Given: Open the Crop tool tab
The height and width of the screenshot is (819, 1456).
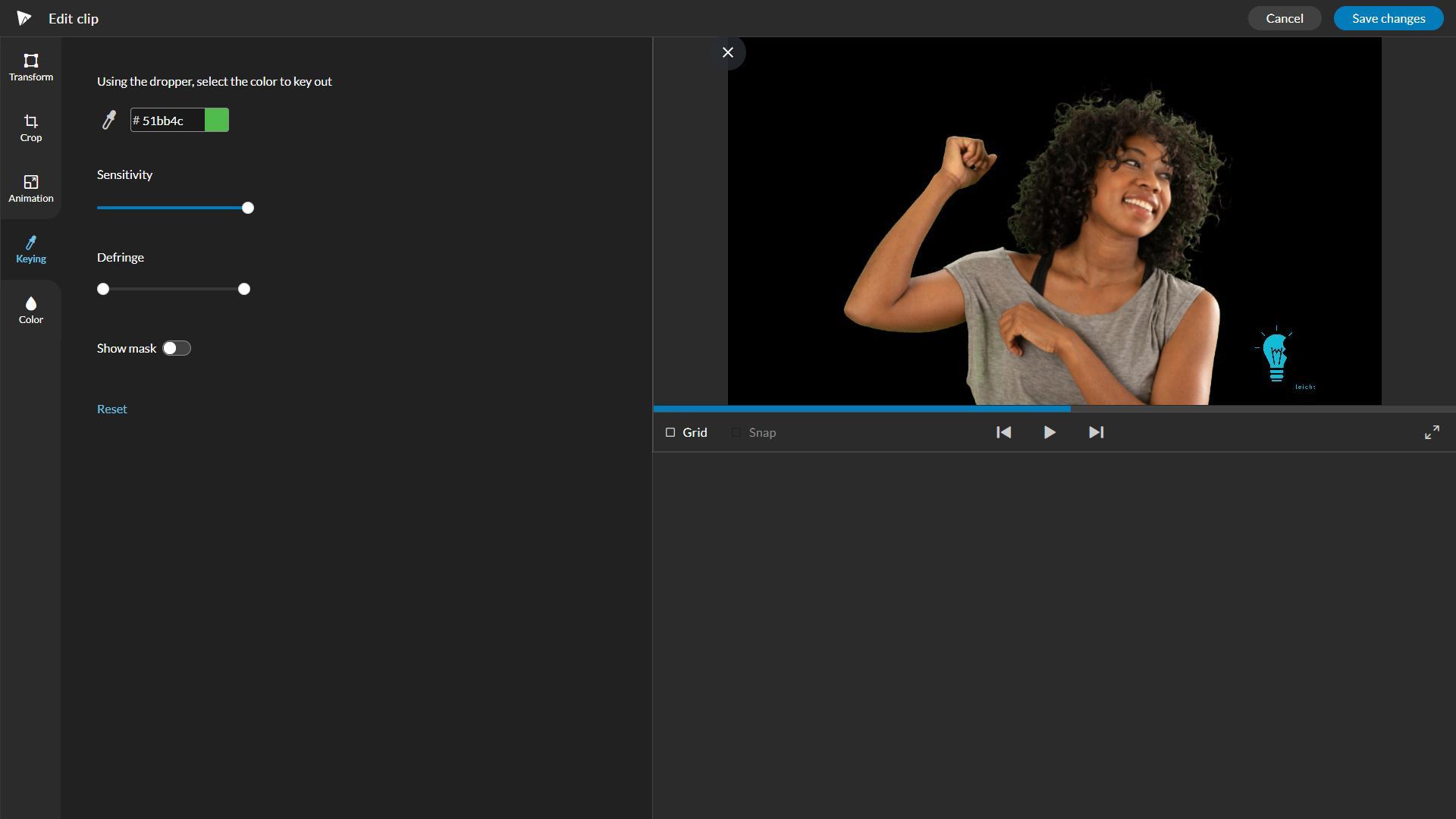Looking at the screenshot, I should pyautogui.click(x=30, y=127).
